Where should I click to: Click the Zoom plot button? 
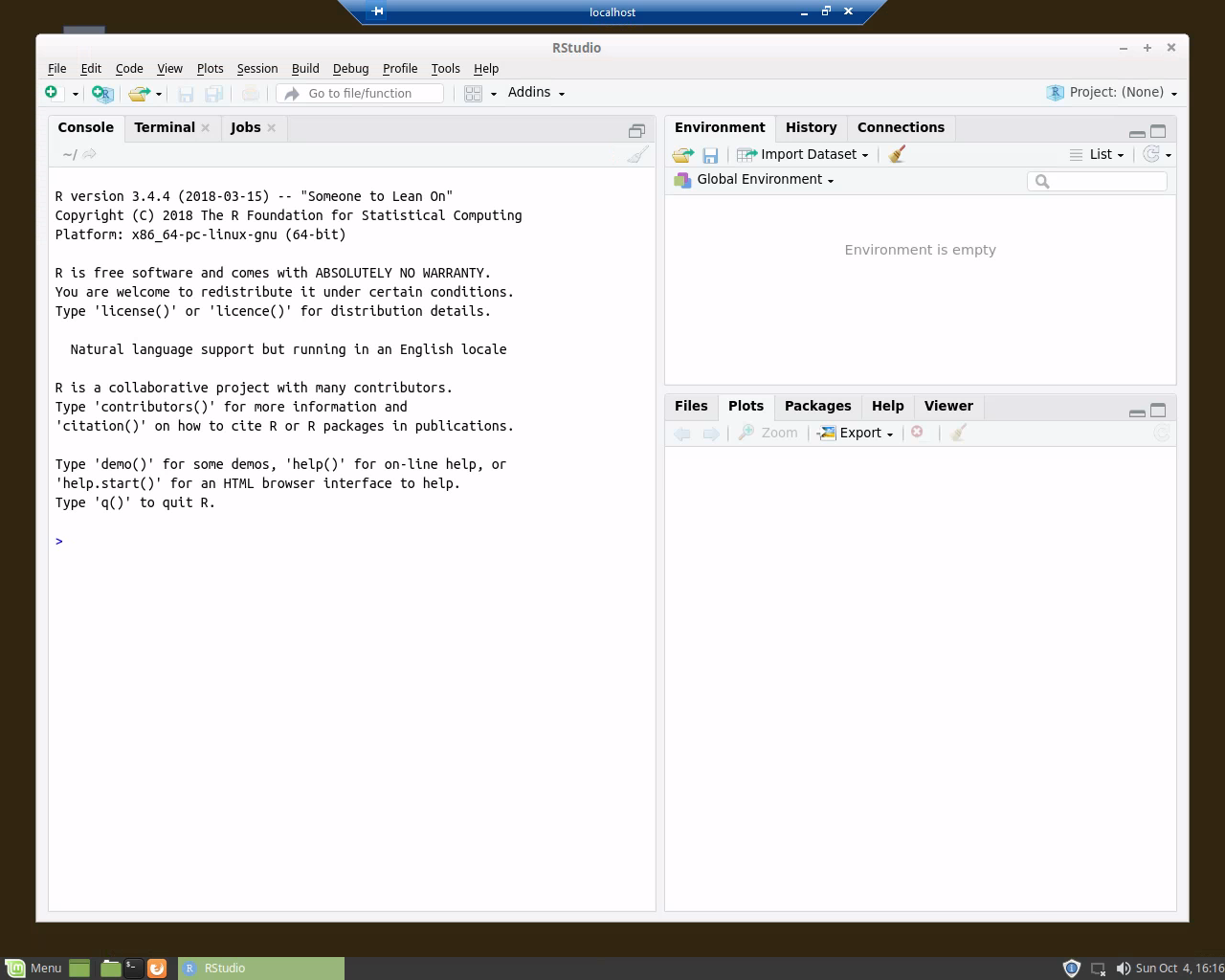[x=768, y=433]
